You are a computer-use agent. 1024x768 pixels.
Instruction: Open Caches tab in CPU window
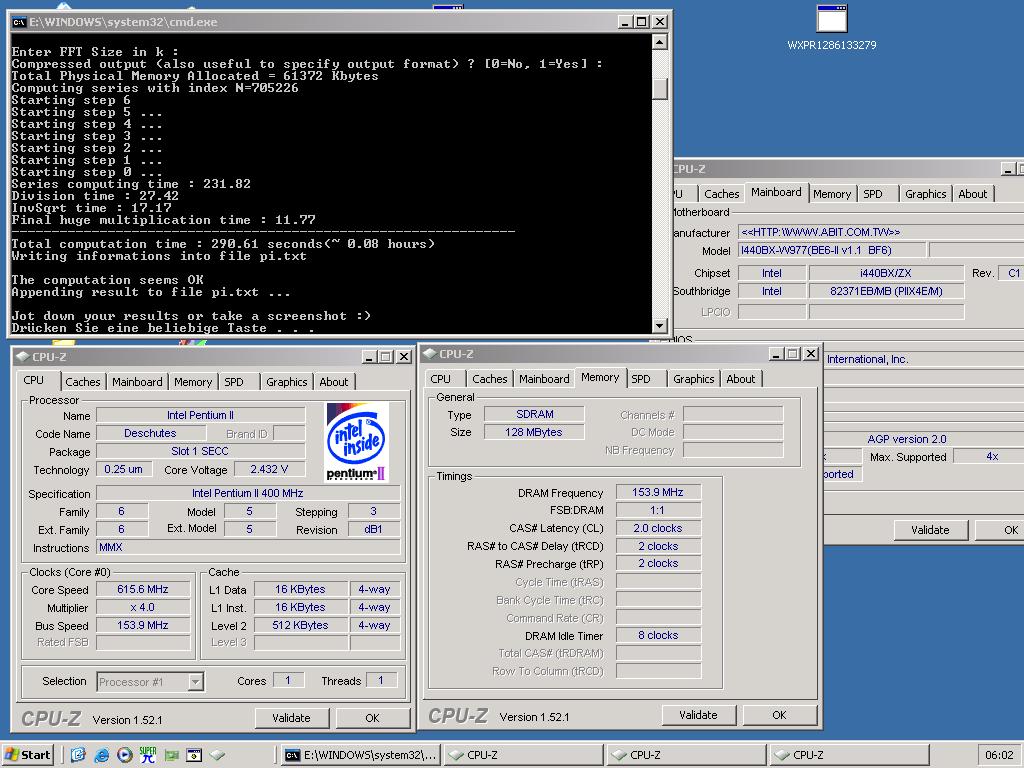[83, 382]
